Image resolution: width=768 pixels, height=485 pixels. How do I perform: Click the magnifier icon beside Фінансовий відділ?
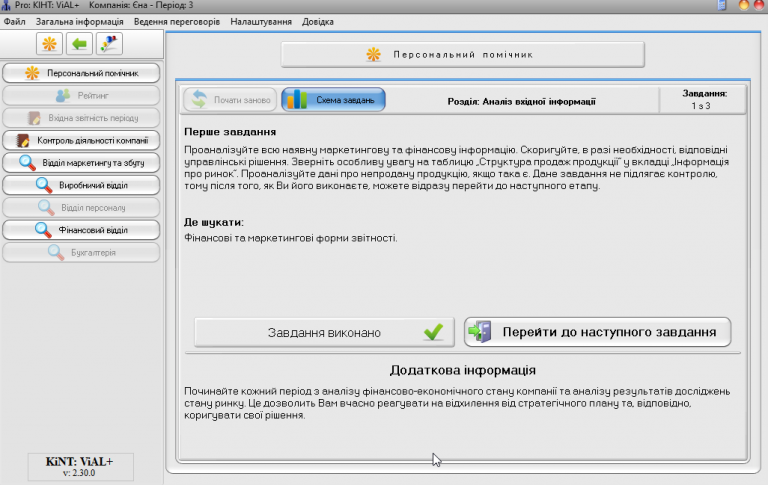pyautogui.click(x=43, y=230)
